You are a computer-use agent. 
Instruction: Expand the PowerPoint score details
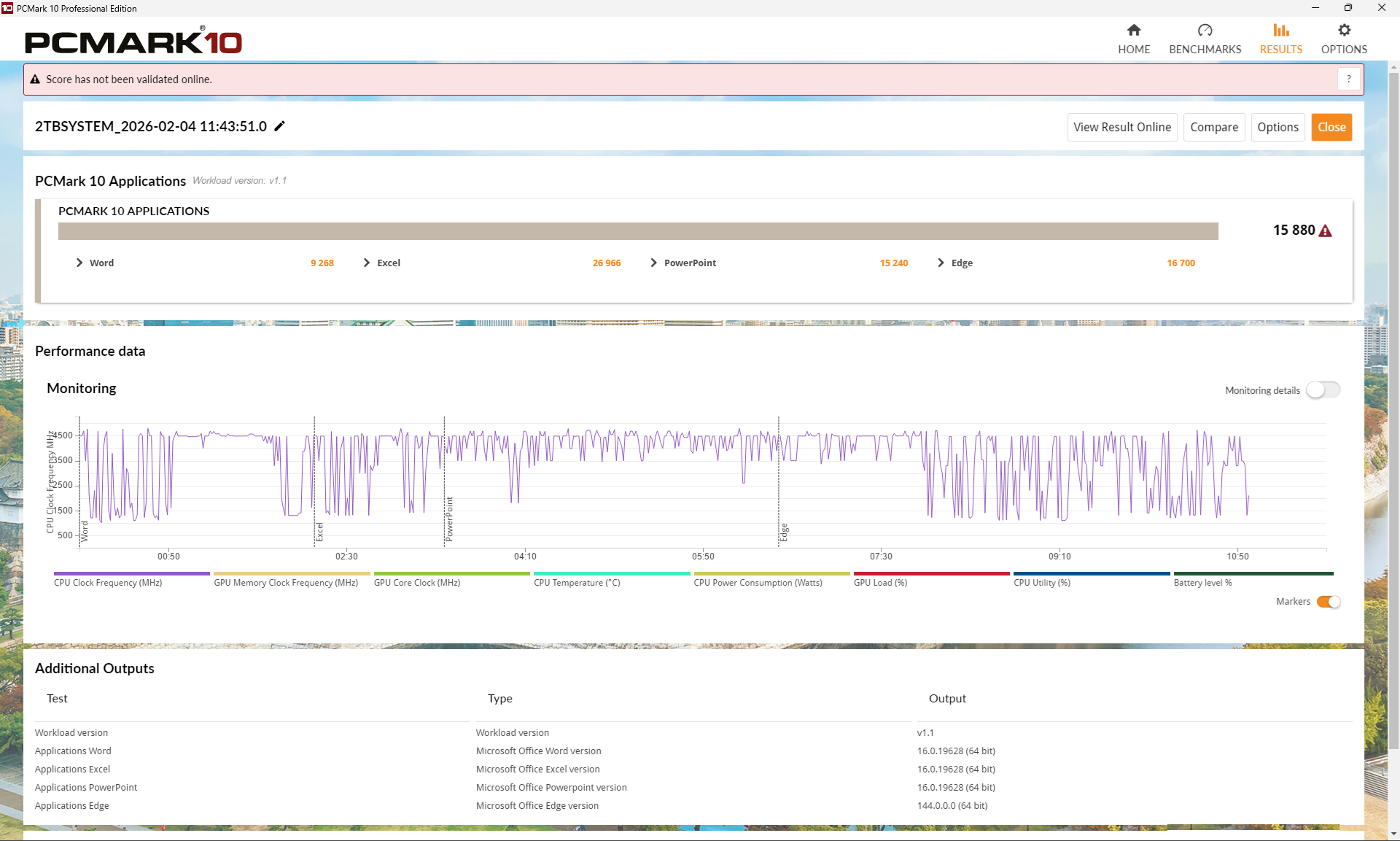654,263
